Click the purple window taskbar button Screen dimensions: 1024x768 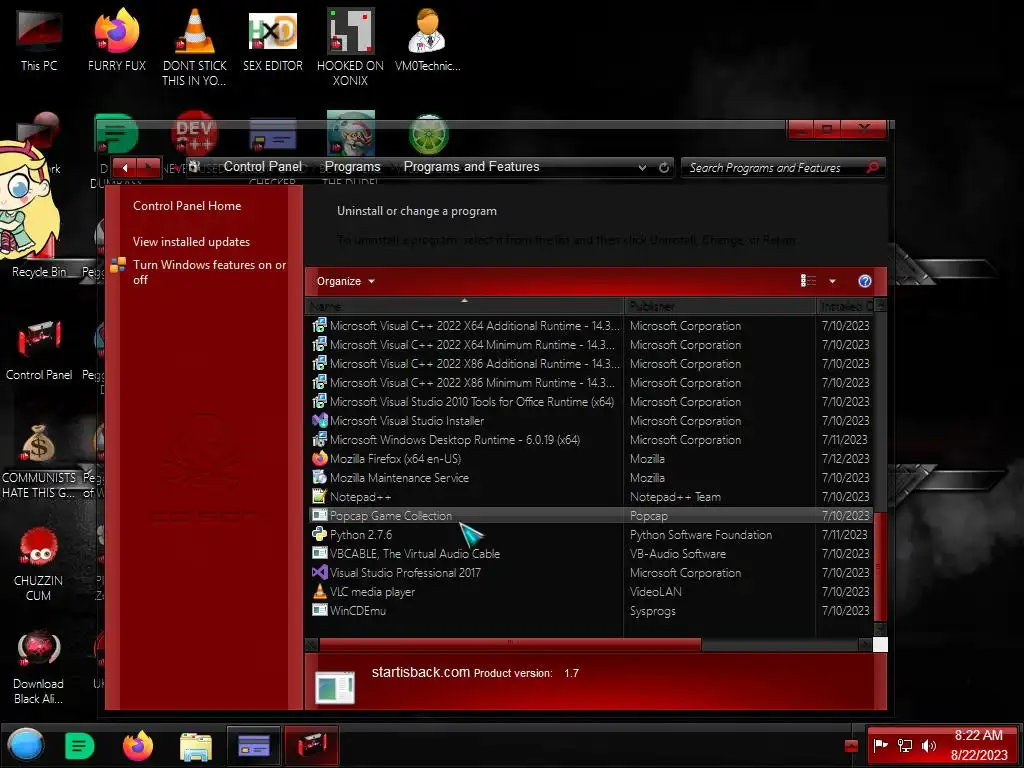[x=253, y=745]
